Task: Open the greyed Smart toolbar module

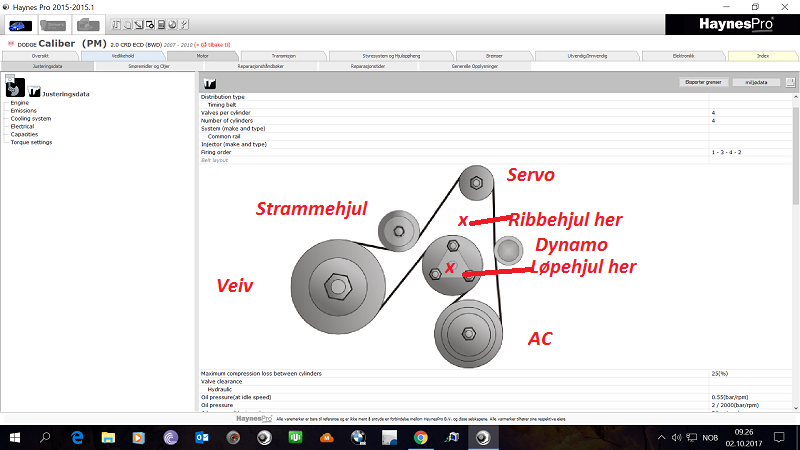Action: pos(53,24)
